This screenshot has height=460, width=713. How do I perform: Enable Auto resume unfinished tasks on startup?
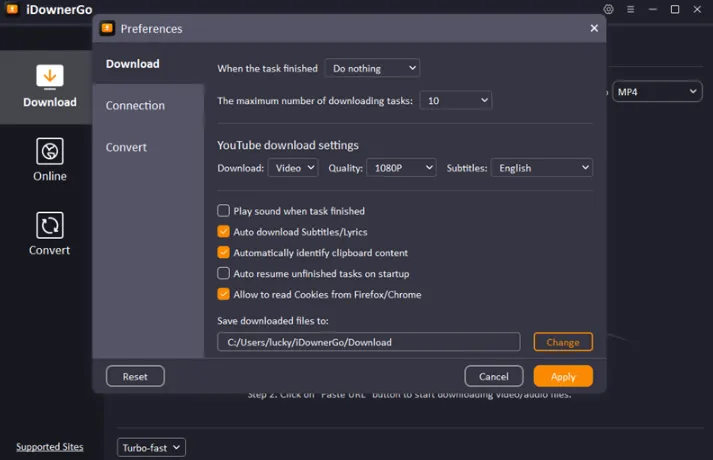click(223, 273)
